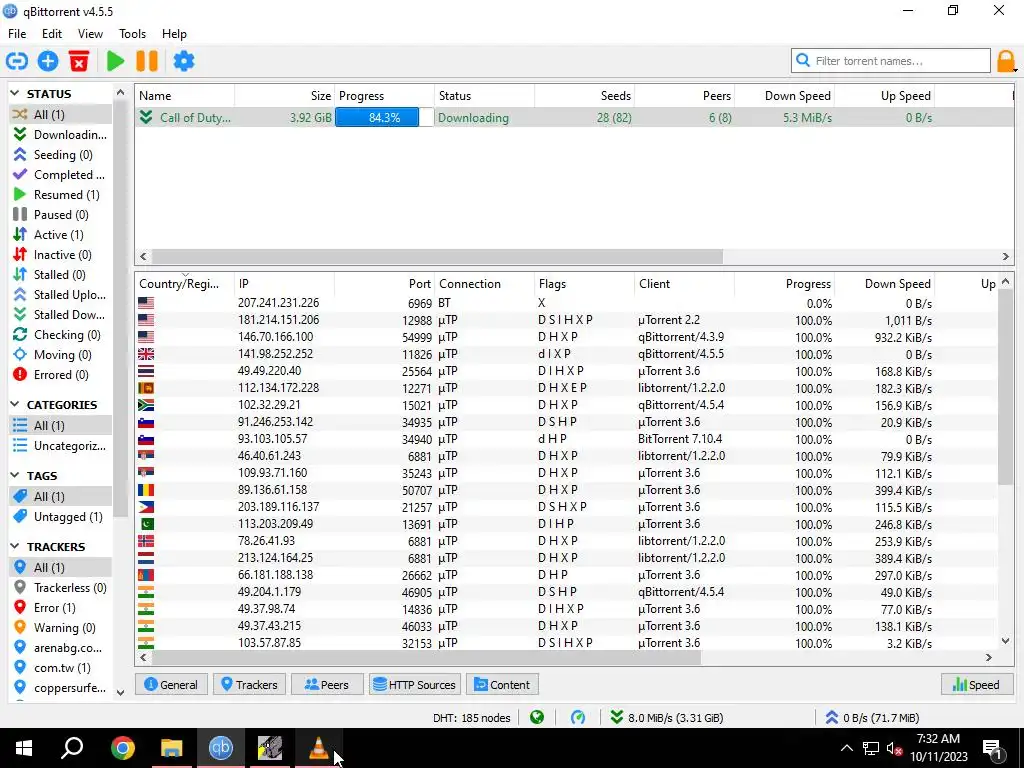
Task: Click the global download speed status
Action: point(667,718)
